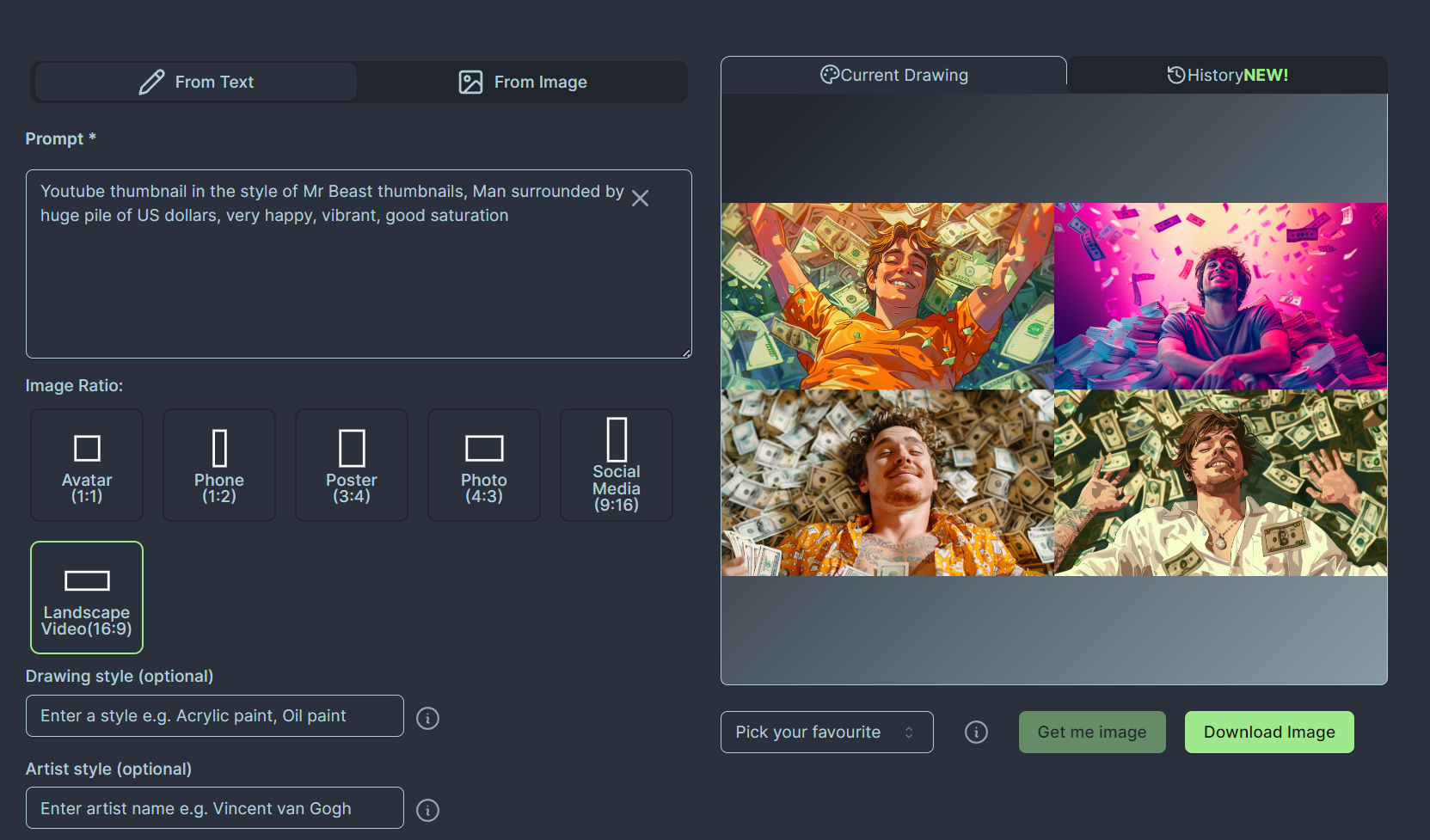Pick the Photo (4:3) ratio option
The width and height of the screenshot is (1430, 840).
point(484,465)
